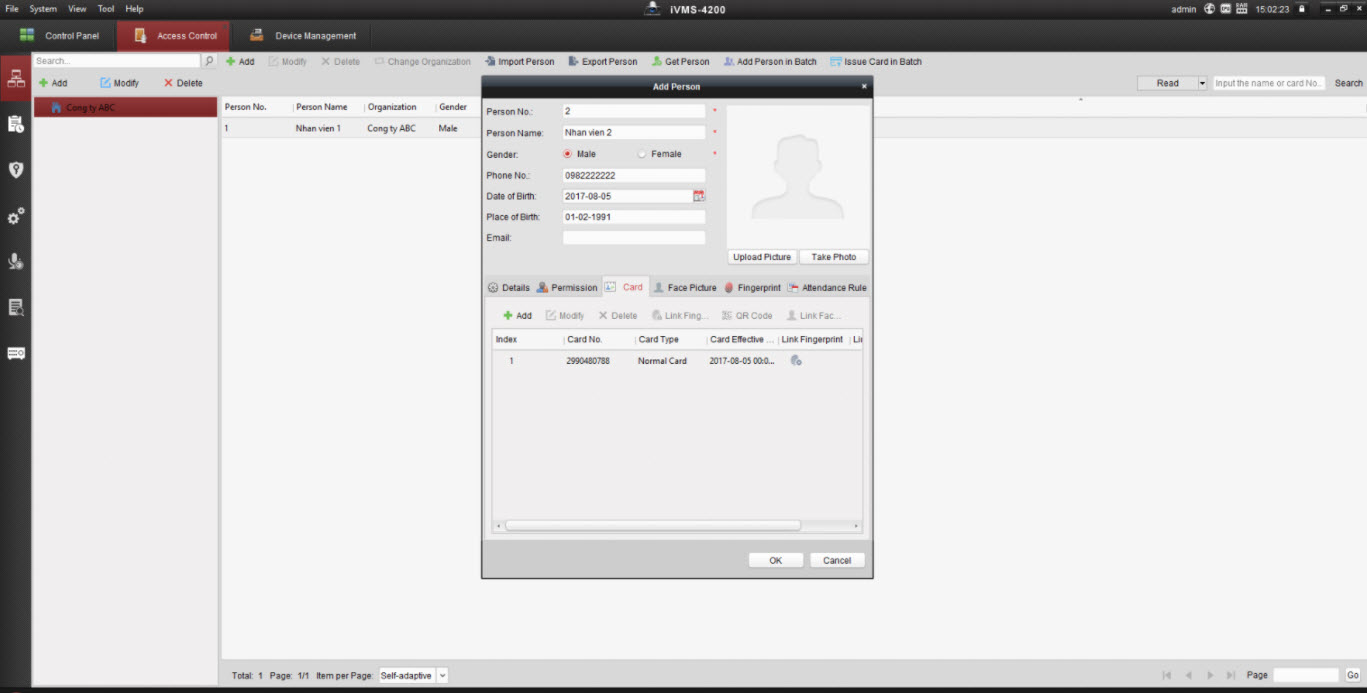Click the horizontal scrollbar in card list
The image size is (1367, 693).
(x=652, y=525)
